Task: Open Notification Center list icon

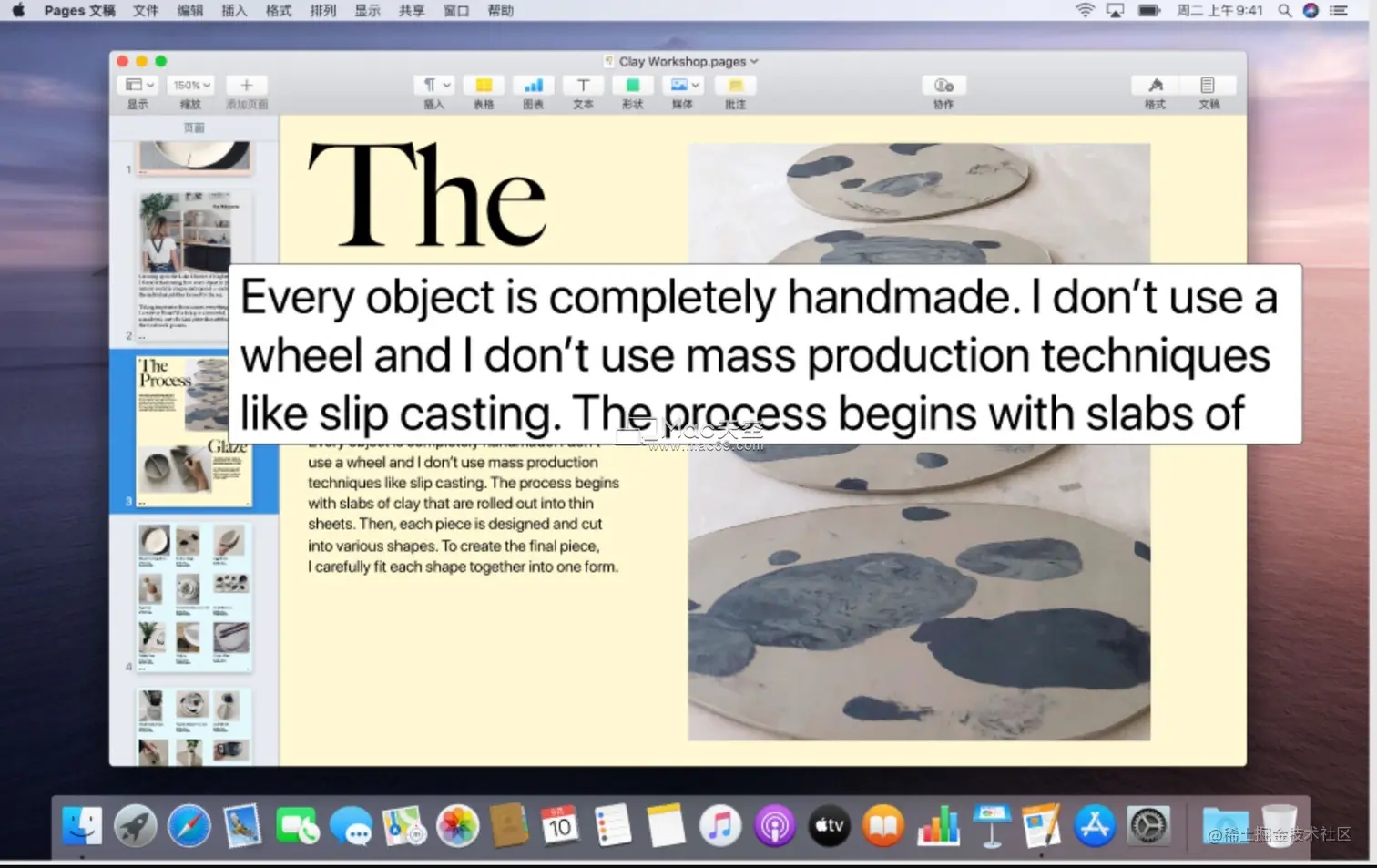Action: point(1338,10)
